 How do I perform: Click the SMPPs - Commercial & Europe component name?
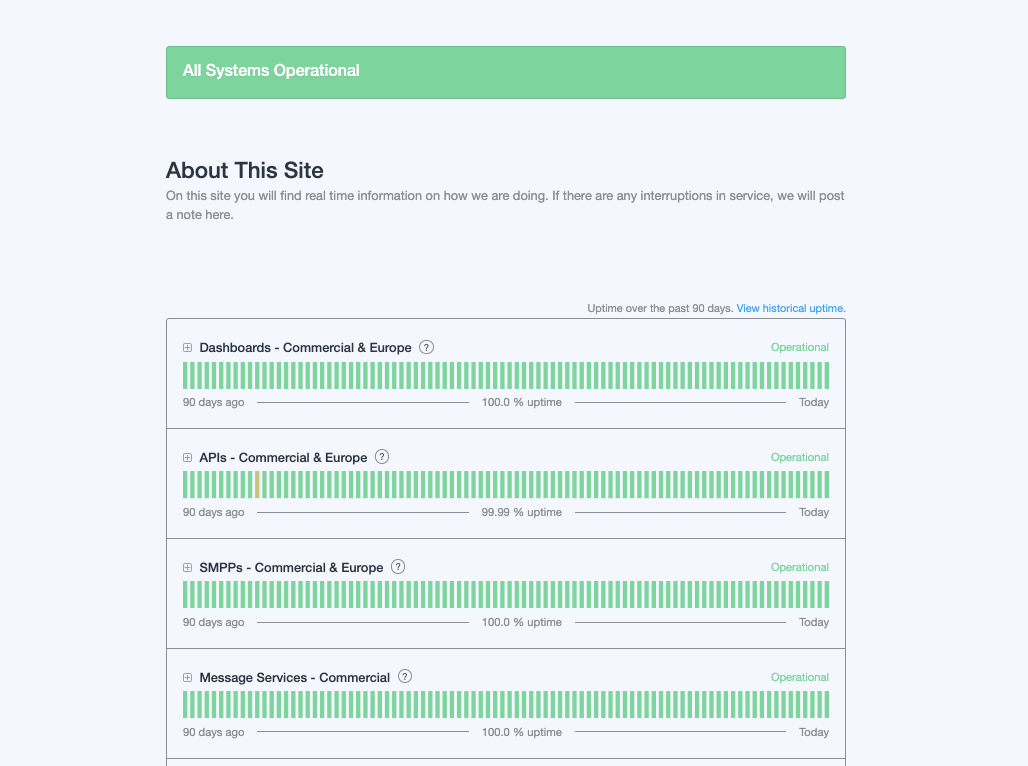coord(291,568)
